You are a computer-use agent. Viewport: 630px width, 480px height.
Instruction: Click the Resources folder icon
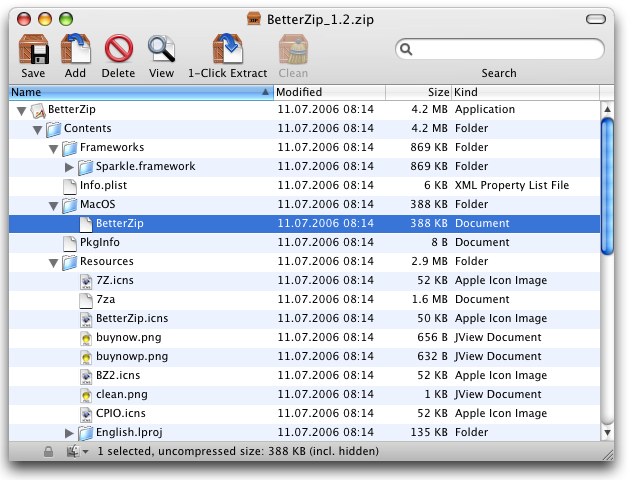pos(70,262)
